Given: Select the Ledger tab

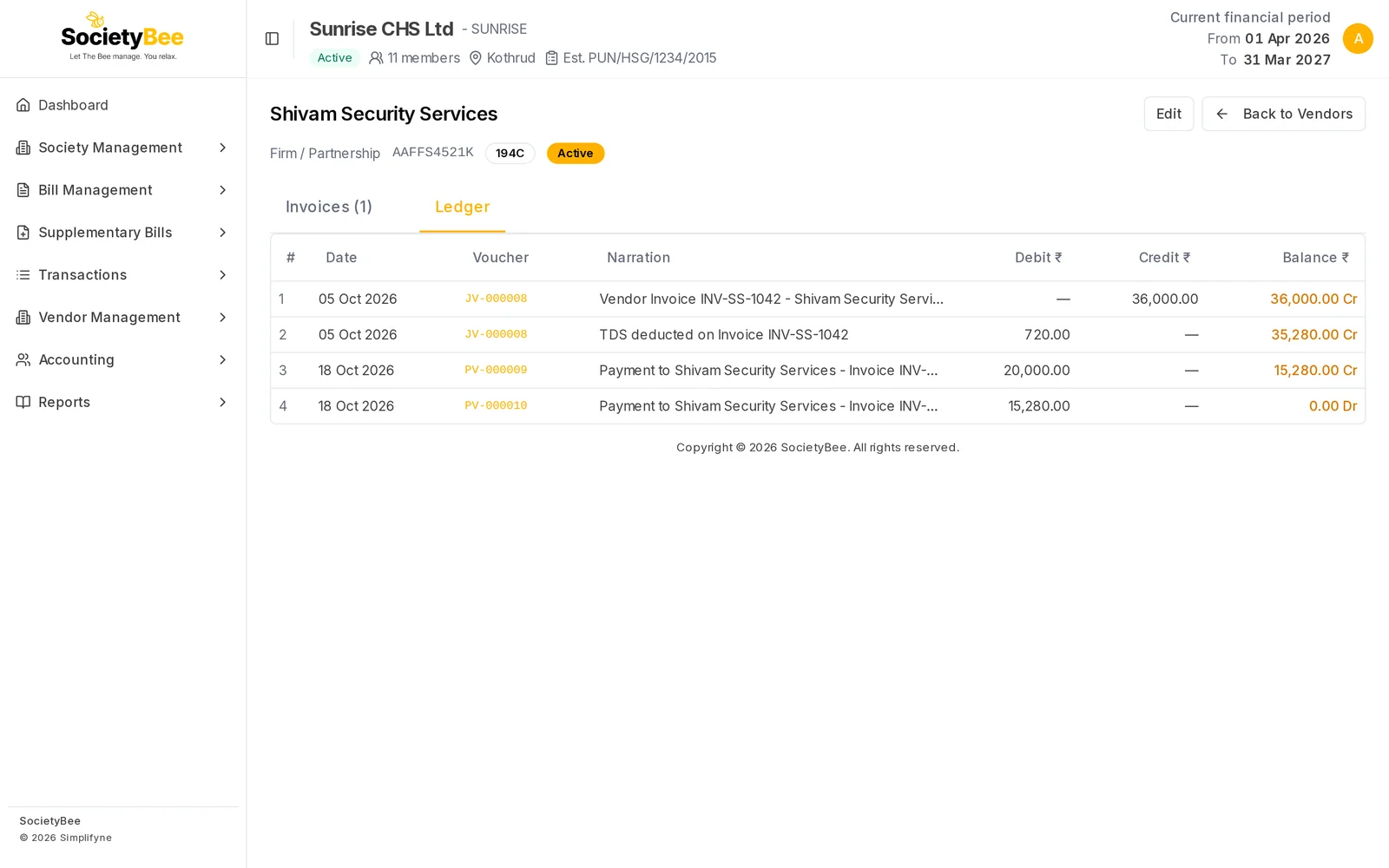Looking at the screenshot, I should coord(463,207).
